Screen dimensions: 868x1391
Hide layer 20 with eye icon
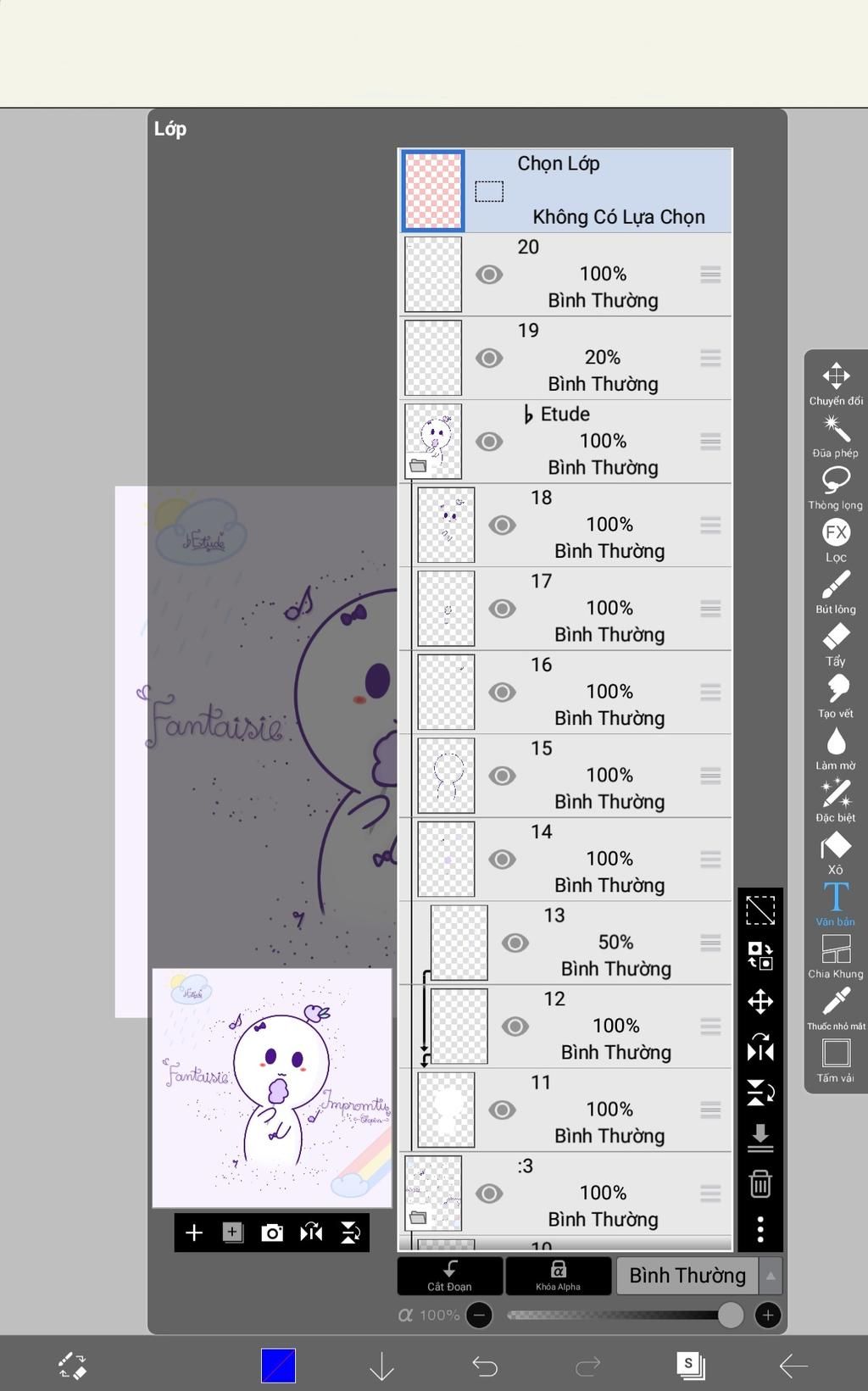[489, 275]
